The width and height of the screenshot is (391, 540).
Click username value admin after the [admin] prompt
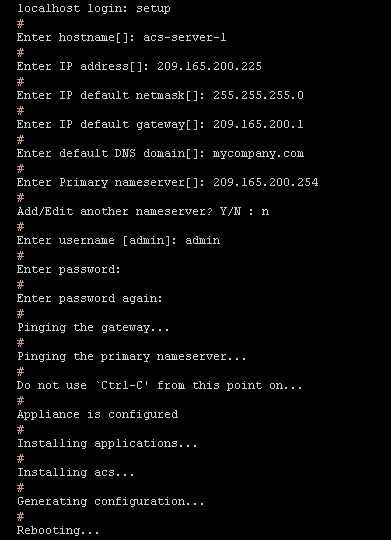pyautogui.click(x=203, y=240)
